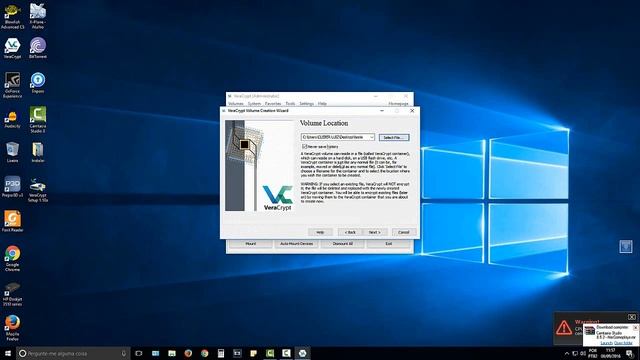This screenshot has width=640, height=360.
Task: Click Exit in the VeraCrypt main window
Action: [x=389, y=244]
